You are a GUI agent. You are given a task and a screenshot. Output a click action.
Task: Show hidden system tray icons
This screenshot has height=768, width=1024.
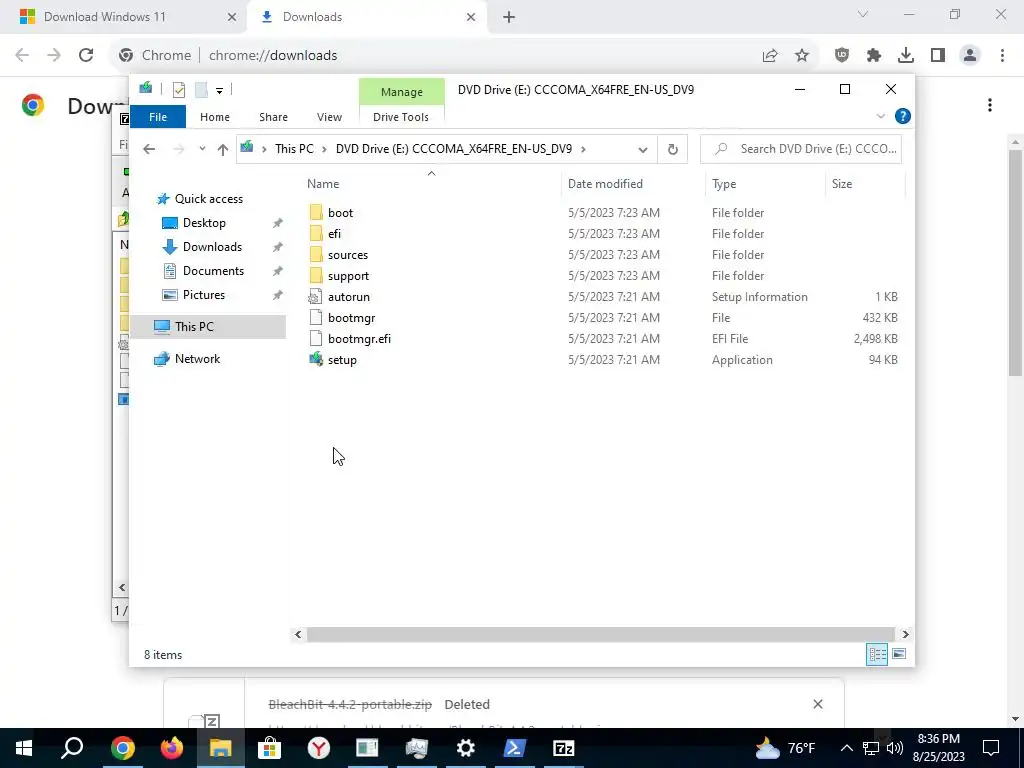point(846,748)
